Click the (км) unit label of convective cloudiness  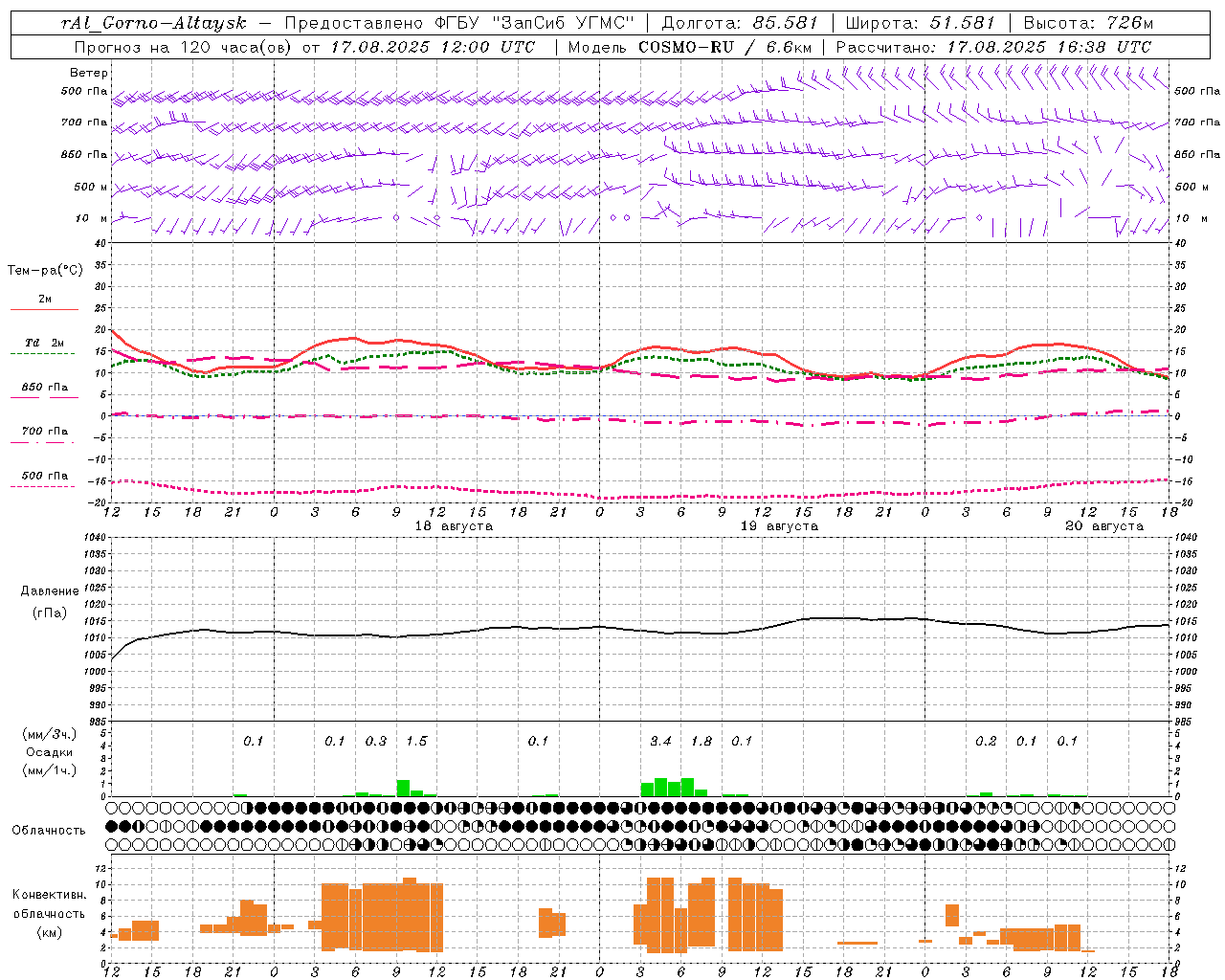50,932
